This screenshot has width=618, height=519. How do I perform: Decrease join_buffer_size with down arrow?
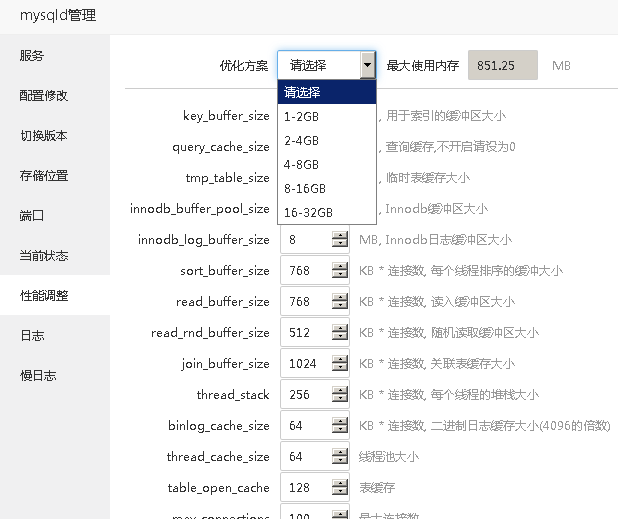pos(340,367)
